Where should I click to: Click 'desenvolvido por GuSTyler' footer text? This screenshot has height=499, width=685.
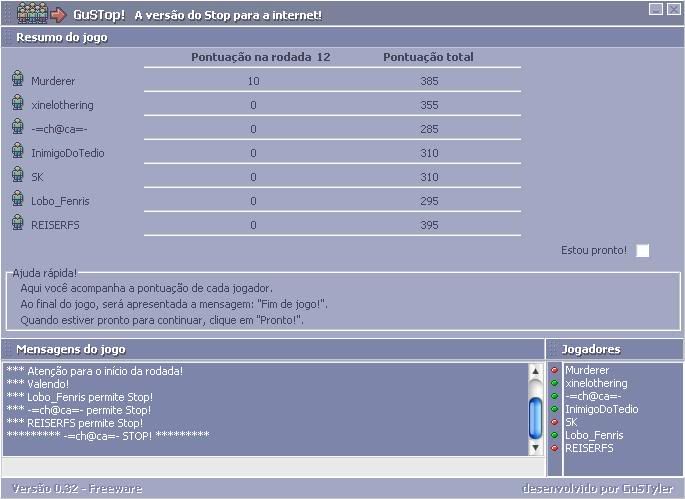[598, 489]
